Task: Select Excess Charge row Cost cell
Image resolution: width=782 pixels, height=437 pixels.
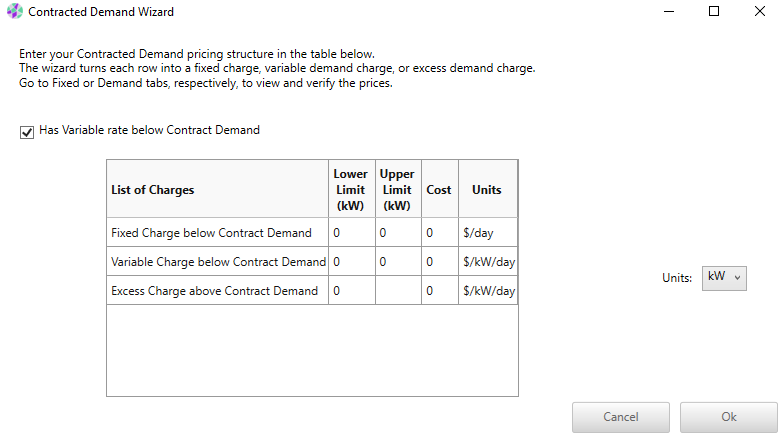Action: click(x=440, y=291)
